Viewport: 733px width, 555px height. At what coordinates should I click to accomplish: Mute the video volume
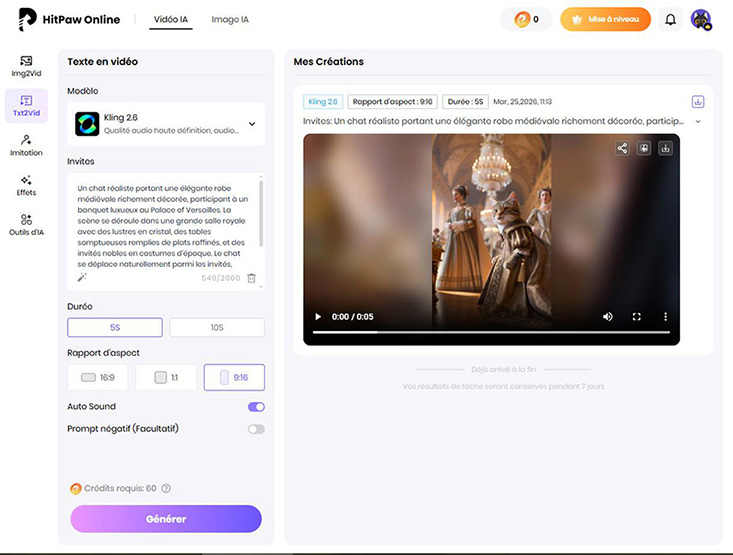click(x=607, y=317)
